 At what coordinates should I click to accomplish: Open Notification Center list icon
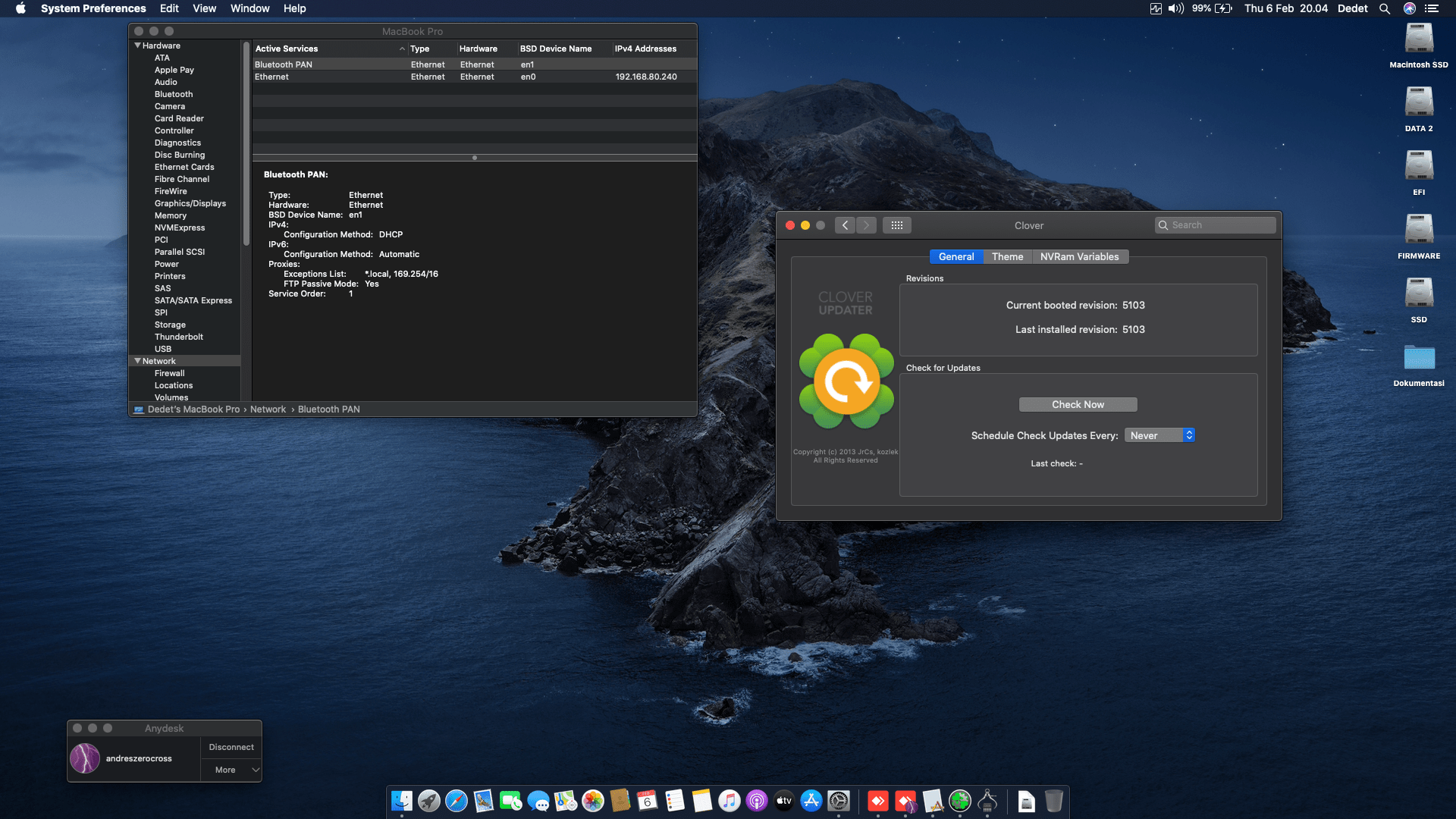coord(1432,8)
